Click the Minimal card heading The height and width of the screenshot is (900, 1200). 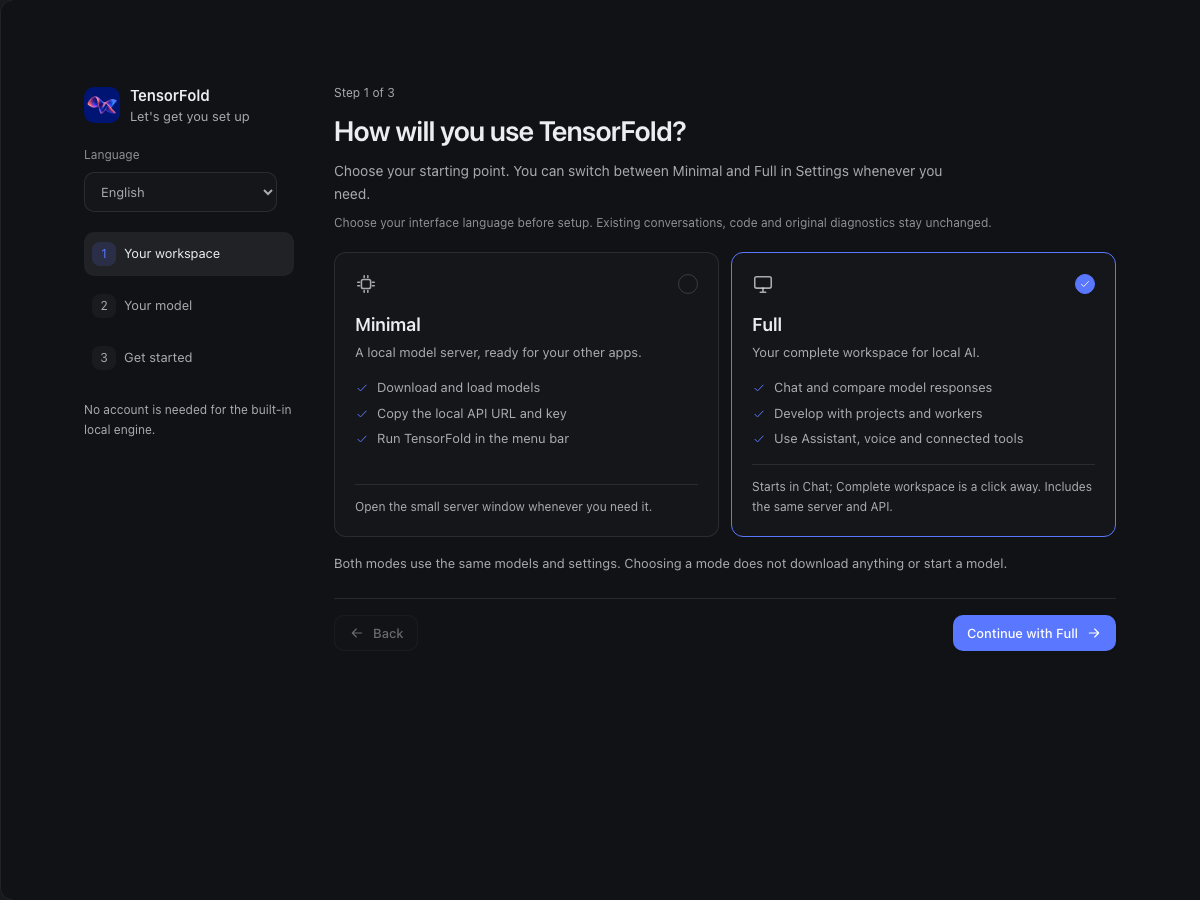[388, 325]
